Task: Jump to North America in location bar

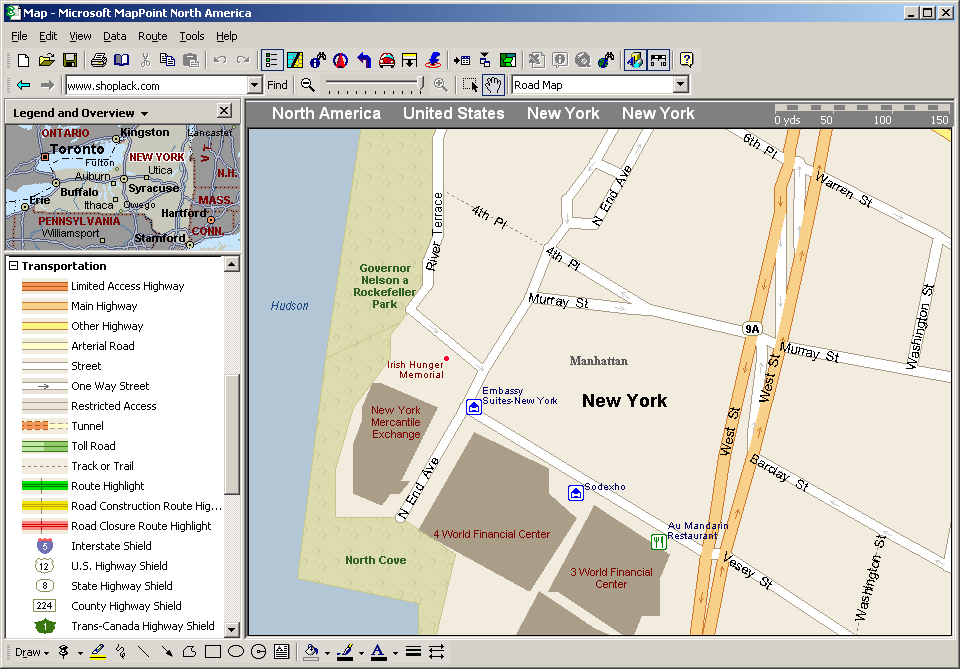Action: click(326, 113)
